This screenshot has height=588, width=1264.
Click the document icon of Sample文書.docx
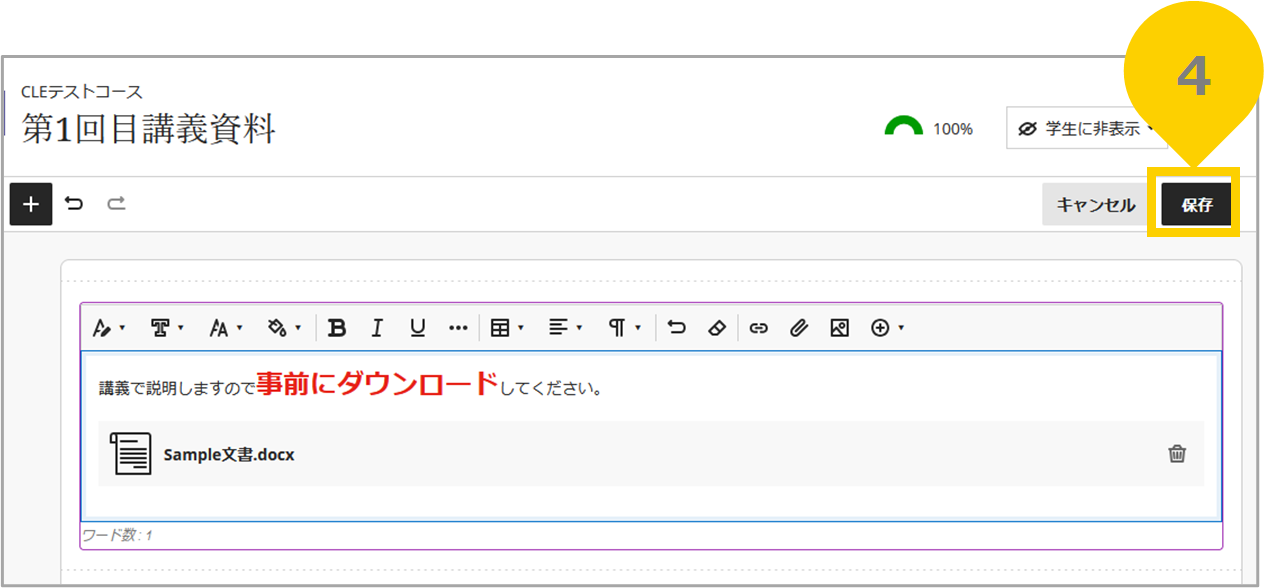pyautogui.click(x=131, y=454)
